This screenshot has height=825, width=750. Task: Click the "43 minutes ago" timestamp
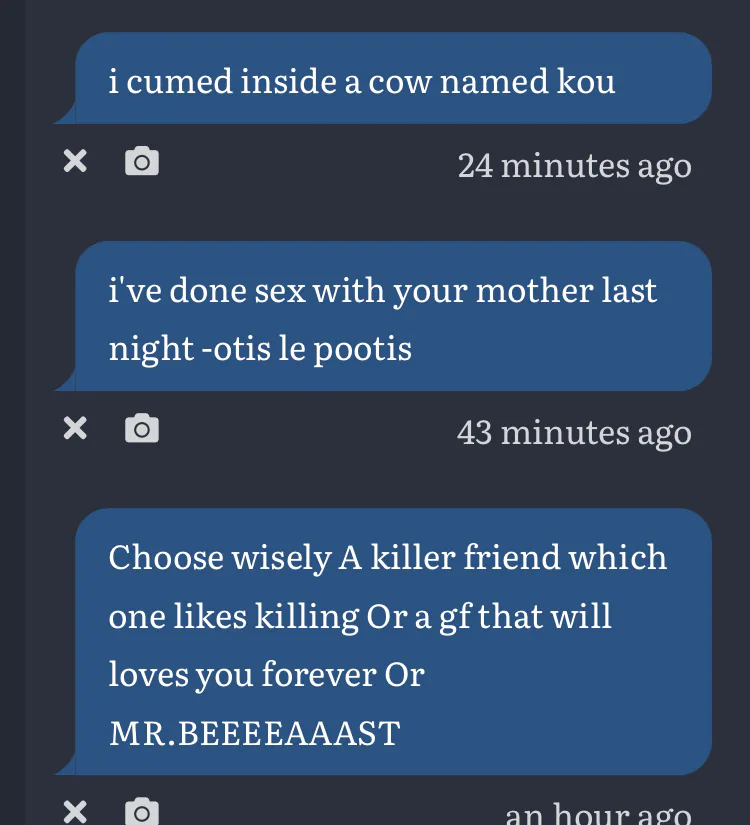coord(574,432)
